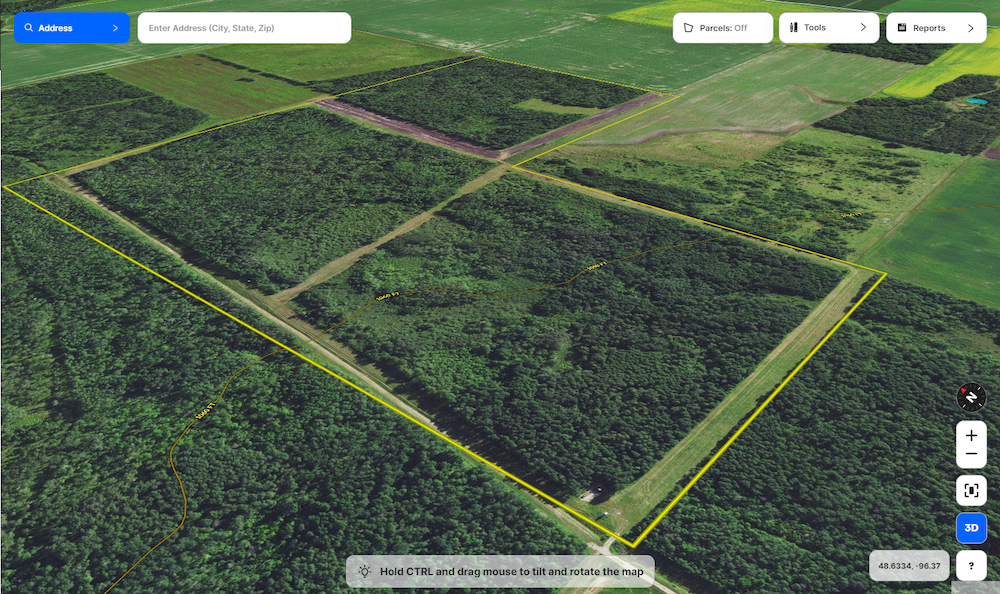Zoom in with the plus button
Viewport: 1000px width, 594px height.
[x=971, y=436]
